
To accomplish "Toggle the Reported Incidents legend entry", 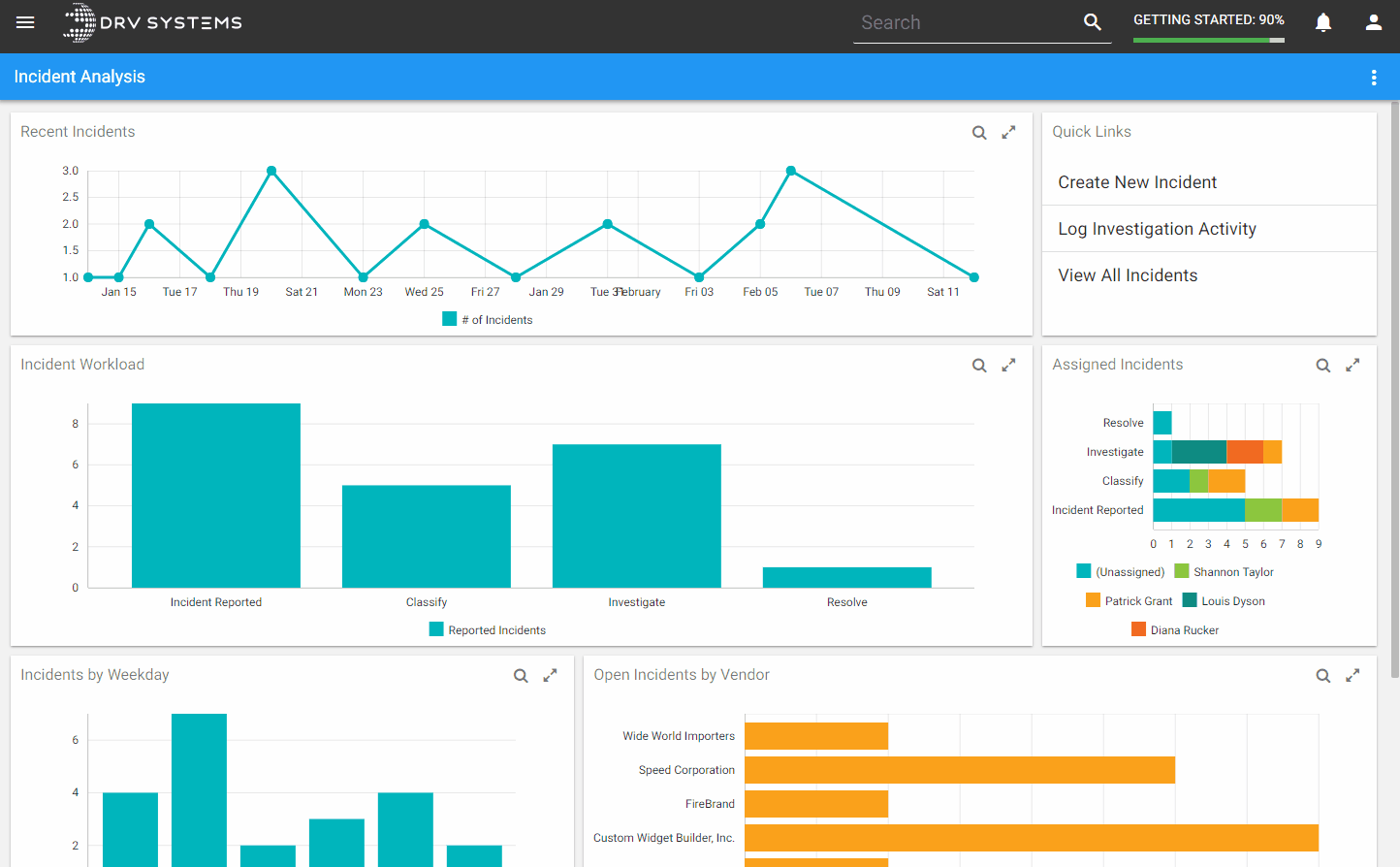I will [x=488, y=629].
